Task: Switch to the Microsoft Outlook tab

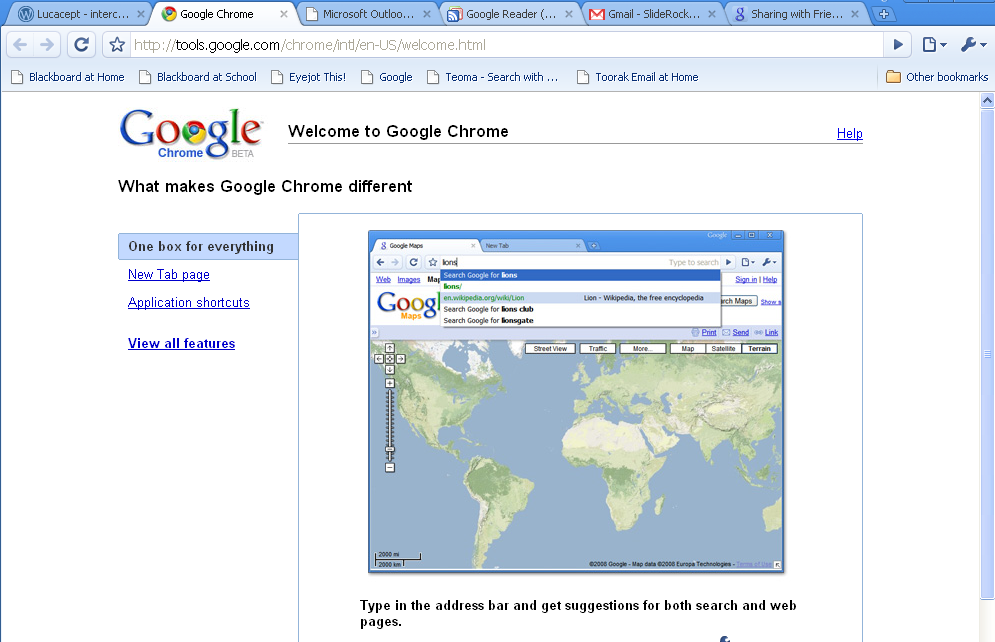Action: [366, 15]
